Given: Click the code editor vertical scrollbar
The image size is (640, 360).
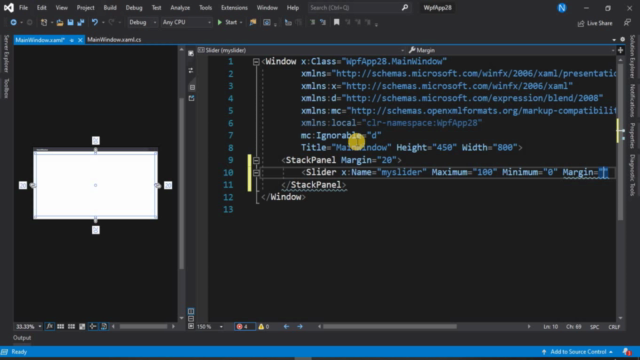Looking at the screenshot, I should [x=620, y=141].
